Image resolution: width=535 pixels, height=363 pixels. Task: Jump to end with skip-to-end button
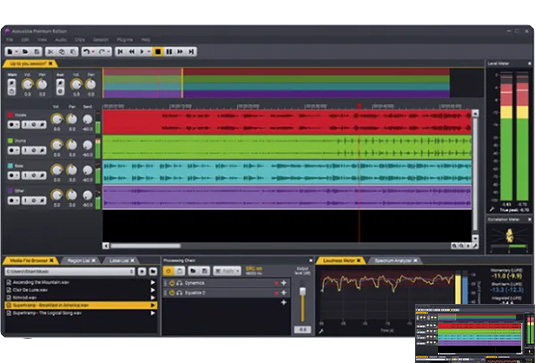[191, 52]
